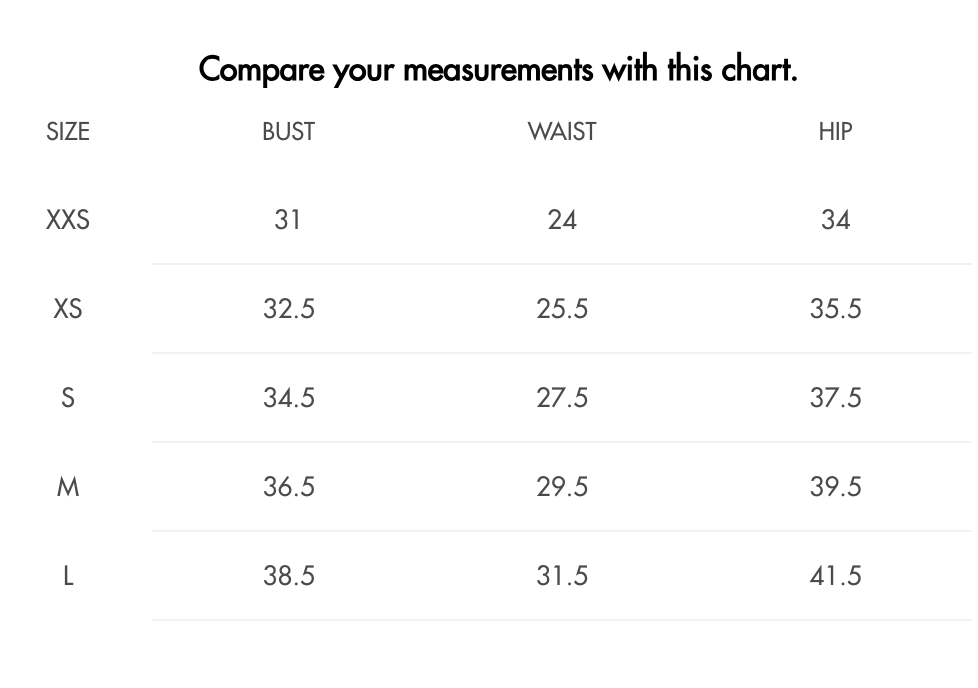Select the XS bust value 32.5
Screen dimensions: 978x688
pyautogui.click(x=289, y=309)
